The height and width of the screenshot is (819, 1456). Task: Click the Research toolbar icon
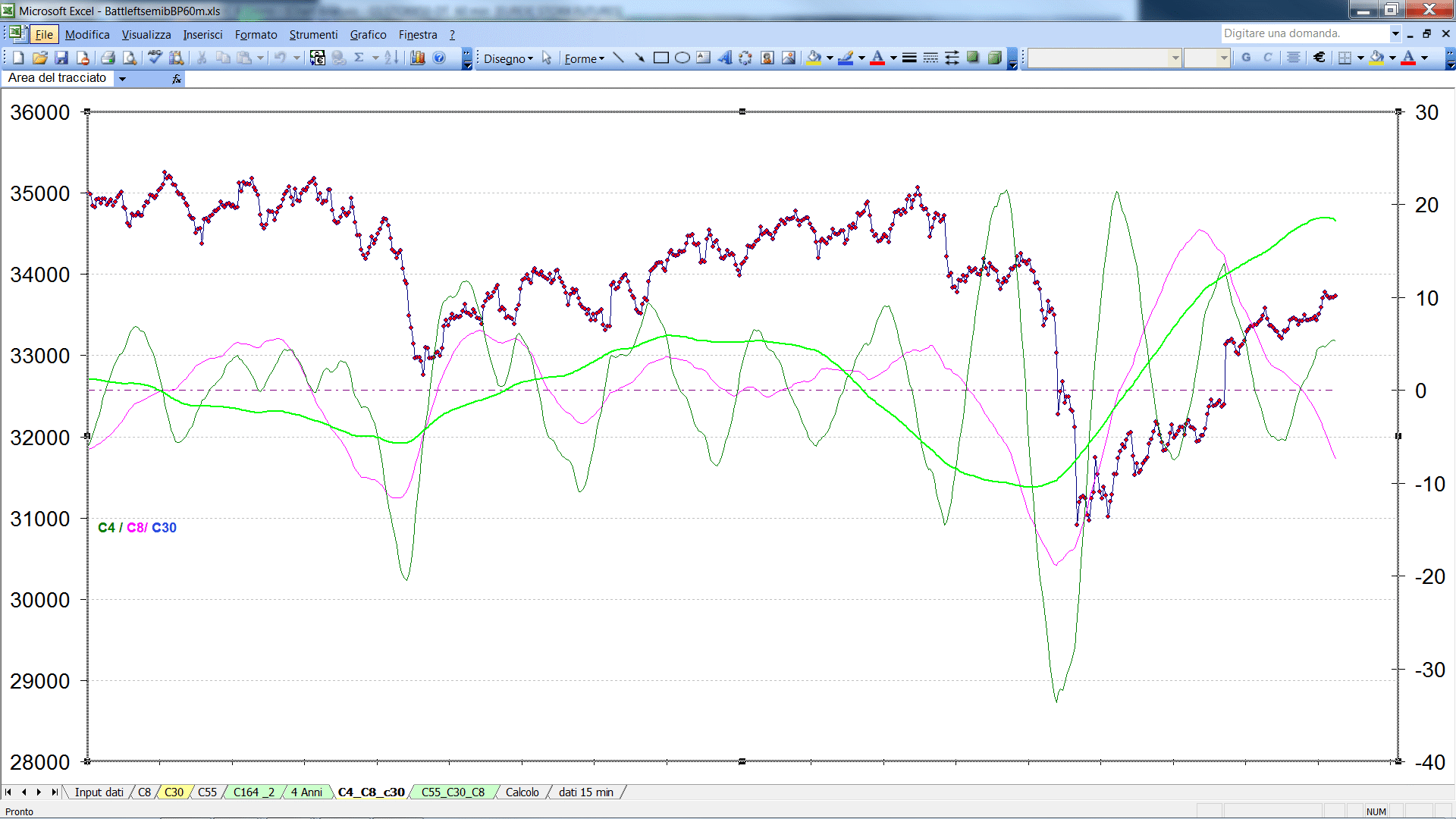point(176,58)
